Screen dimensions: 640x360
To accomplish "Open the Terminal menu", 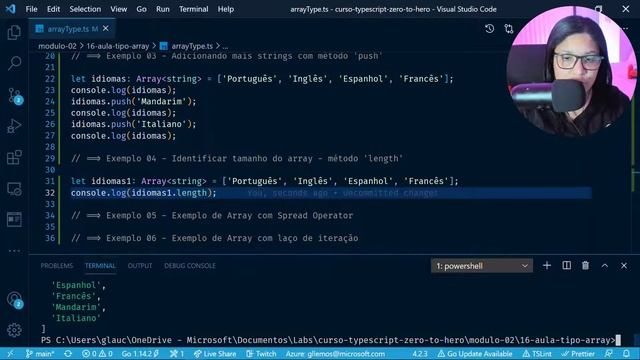I will (x=193, y=9).
